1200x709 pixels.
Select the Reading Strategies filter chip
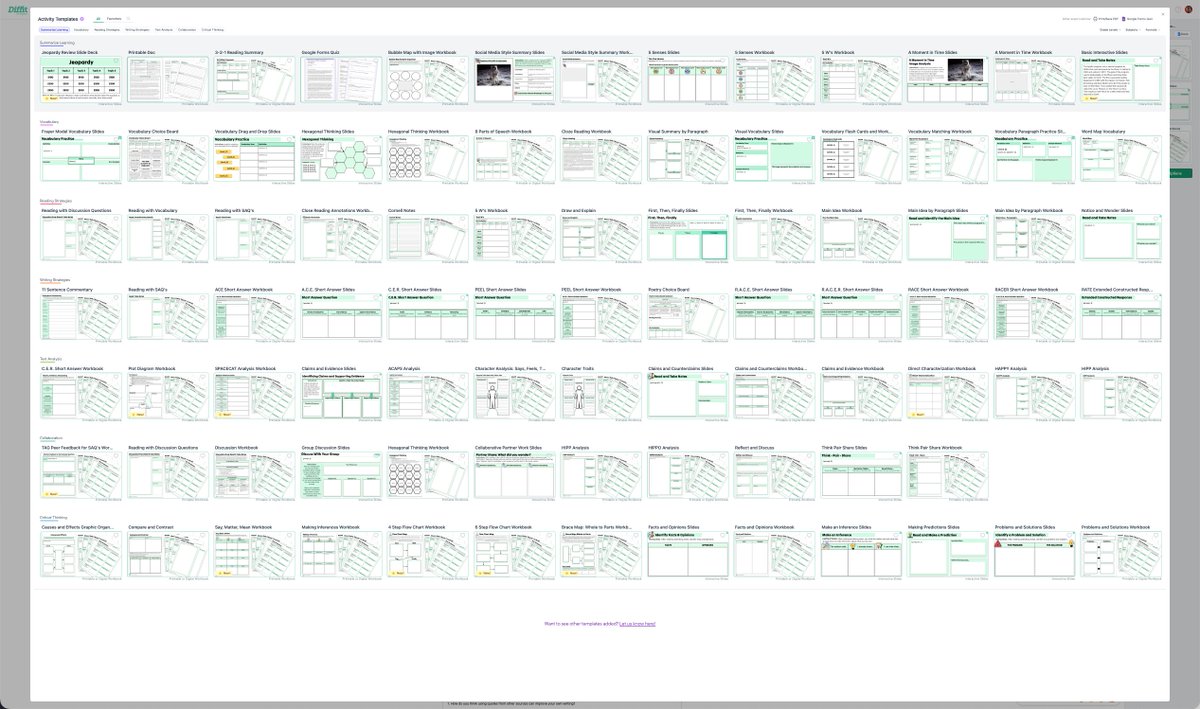pyautogui.click(x=107, y=30)
